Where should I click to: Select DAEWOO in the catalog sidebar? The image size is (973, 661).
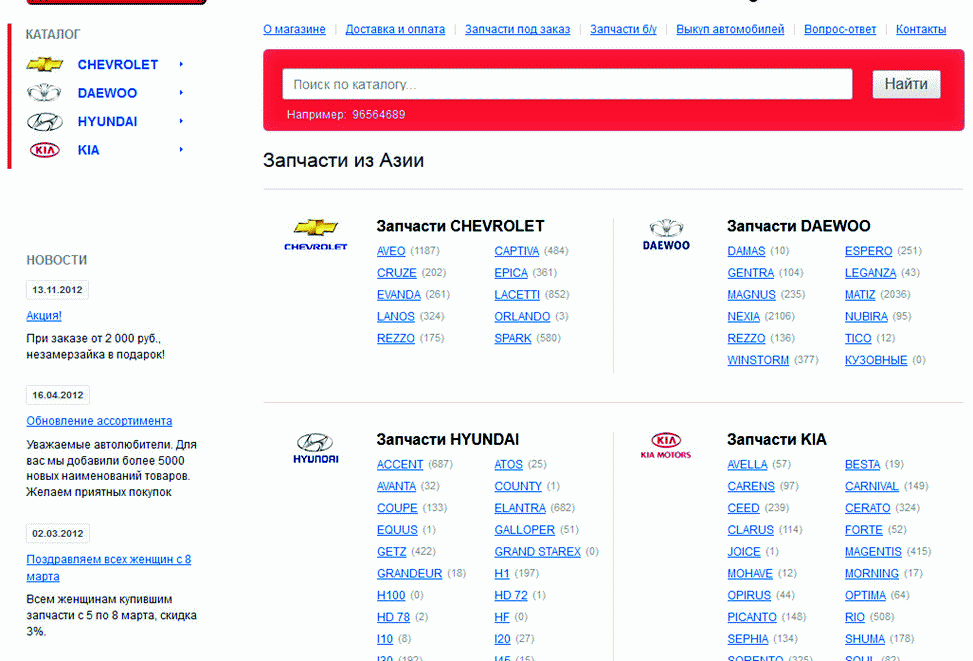(107, 93)
